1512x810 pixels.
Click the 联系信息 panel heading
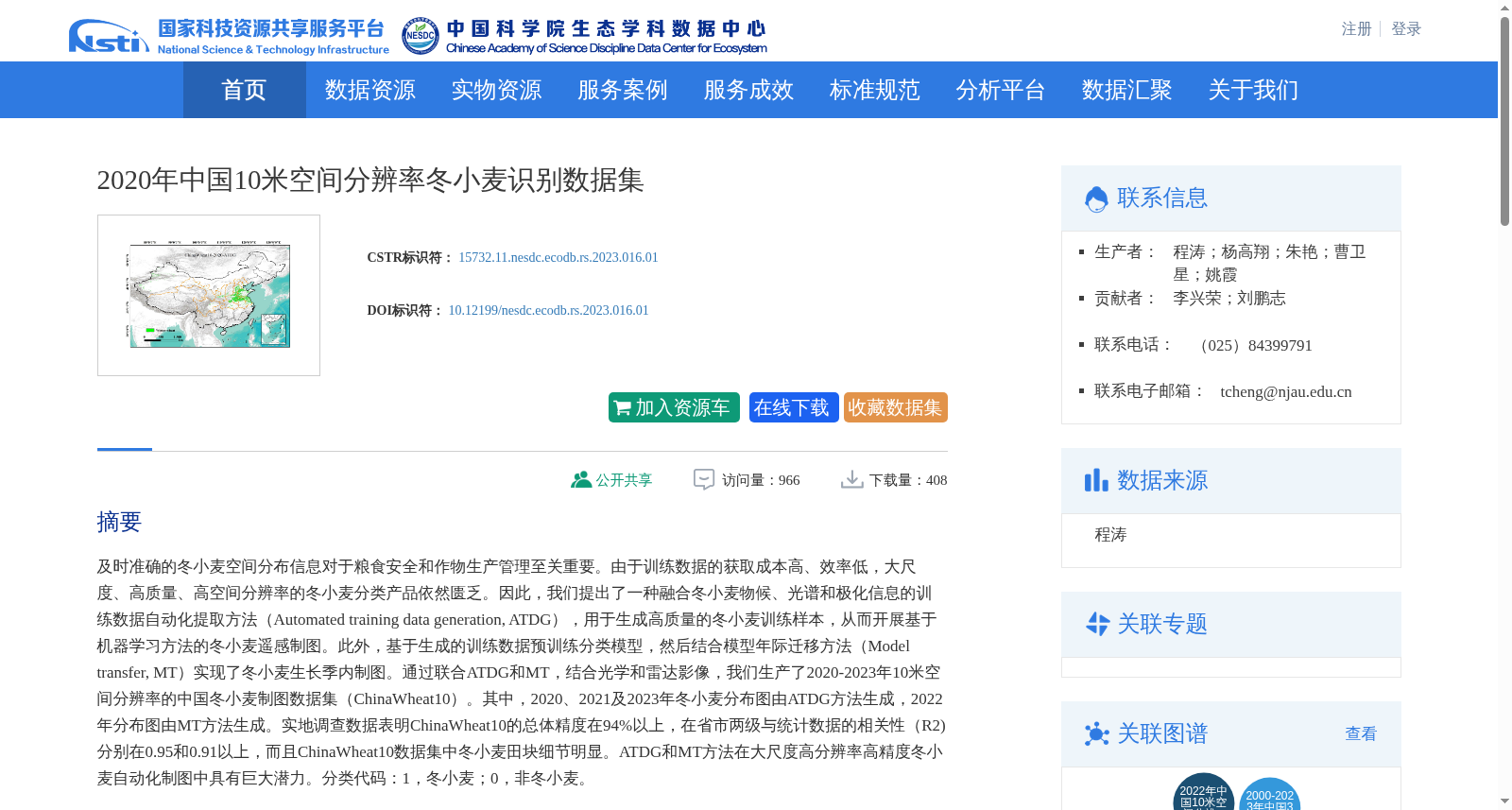1162,198
